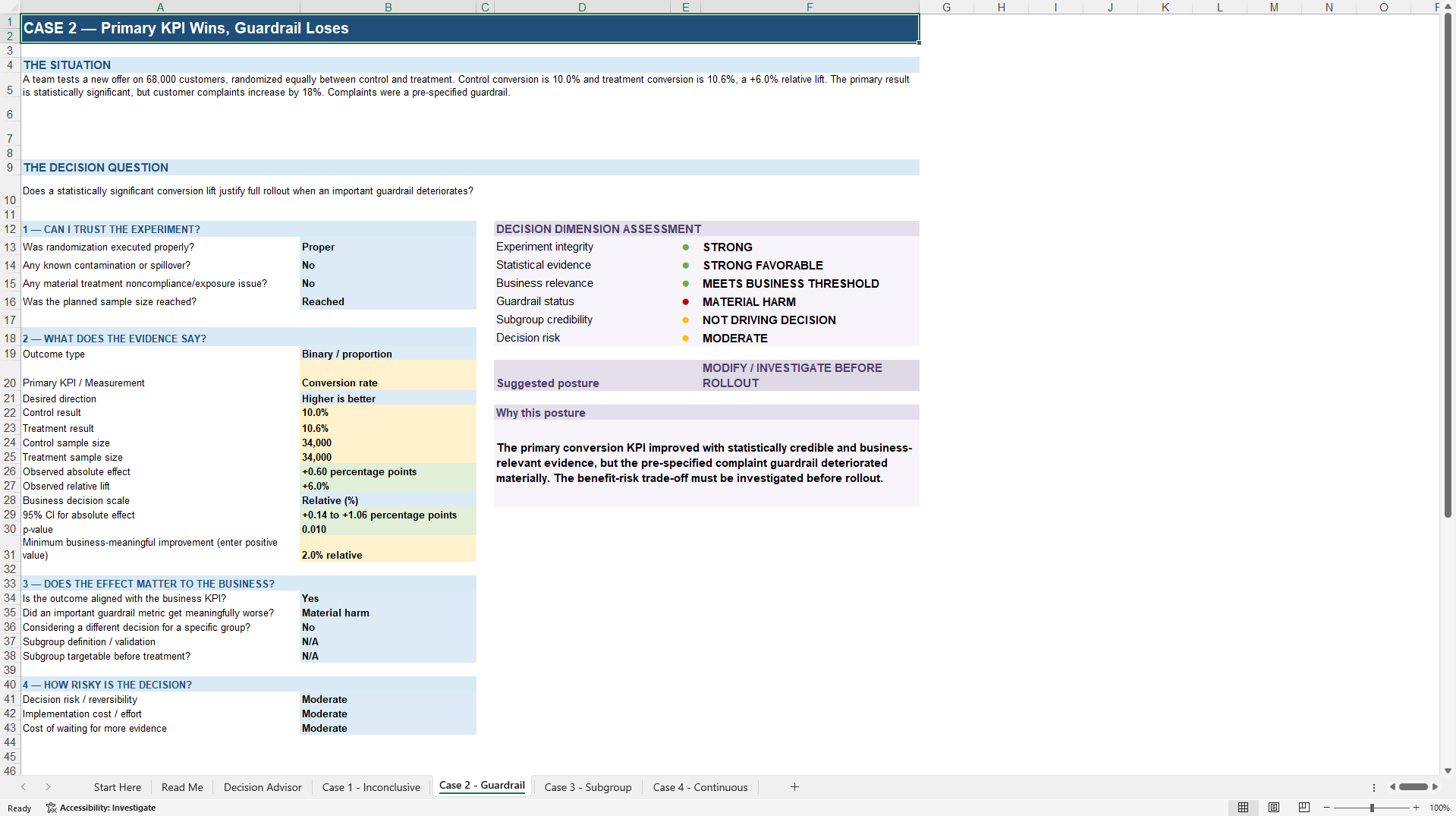
Task: Select the p-value 0.010 cell
Action: (388, 529)
